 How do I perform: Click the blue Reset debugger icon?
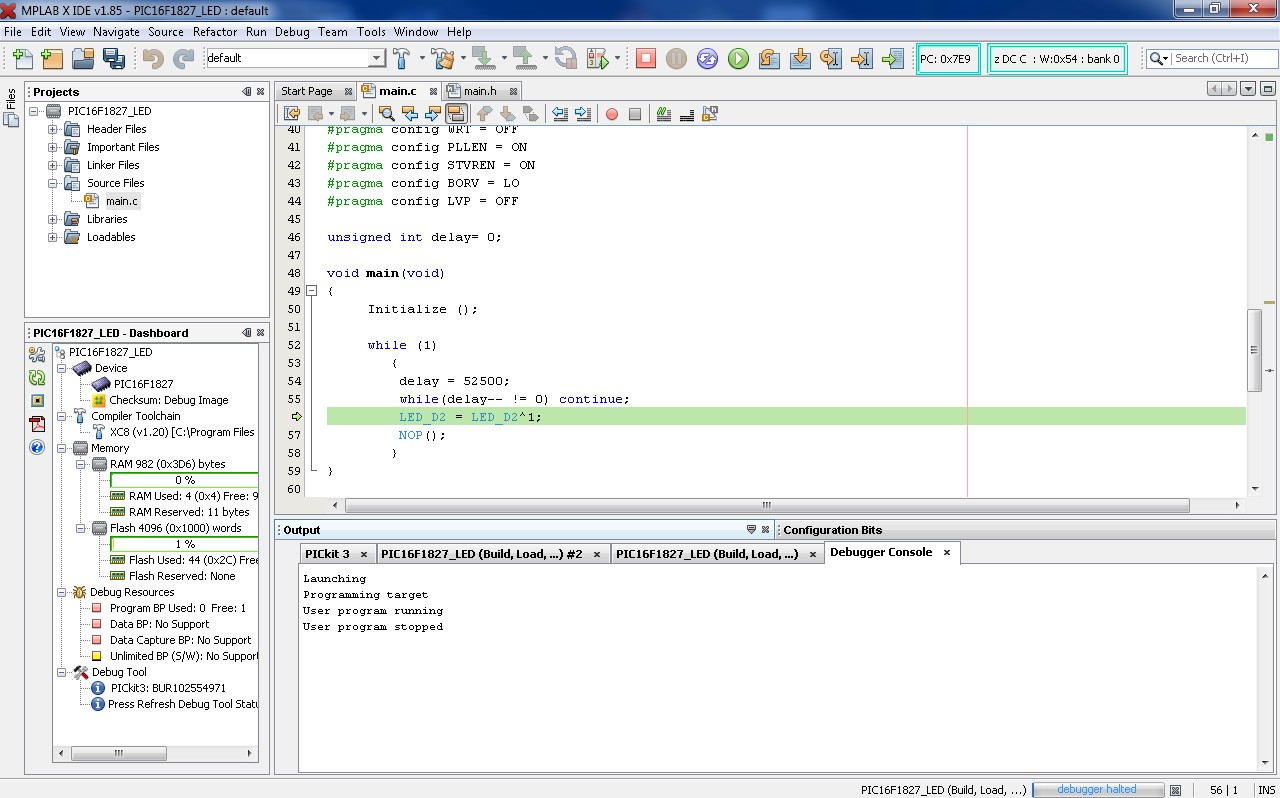coord(707,59)
